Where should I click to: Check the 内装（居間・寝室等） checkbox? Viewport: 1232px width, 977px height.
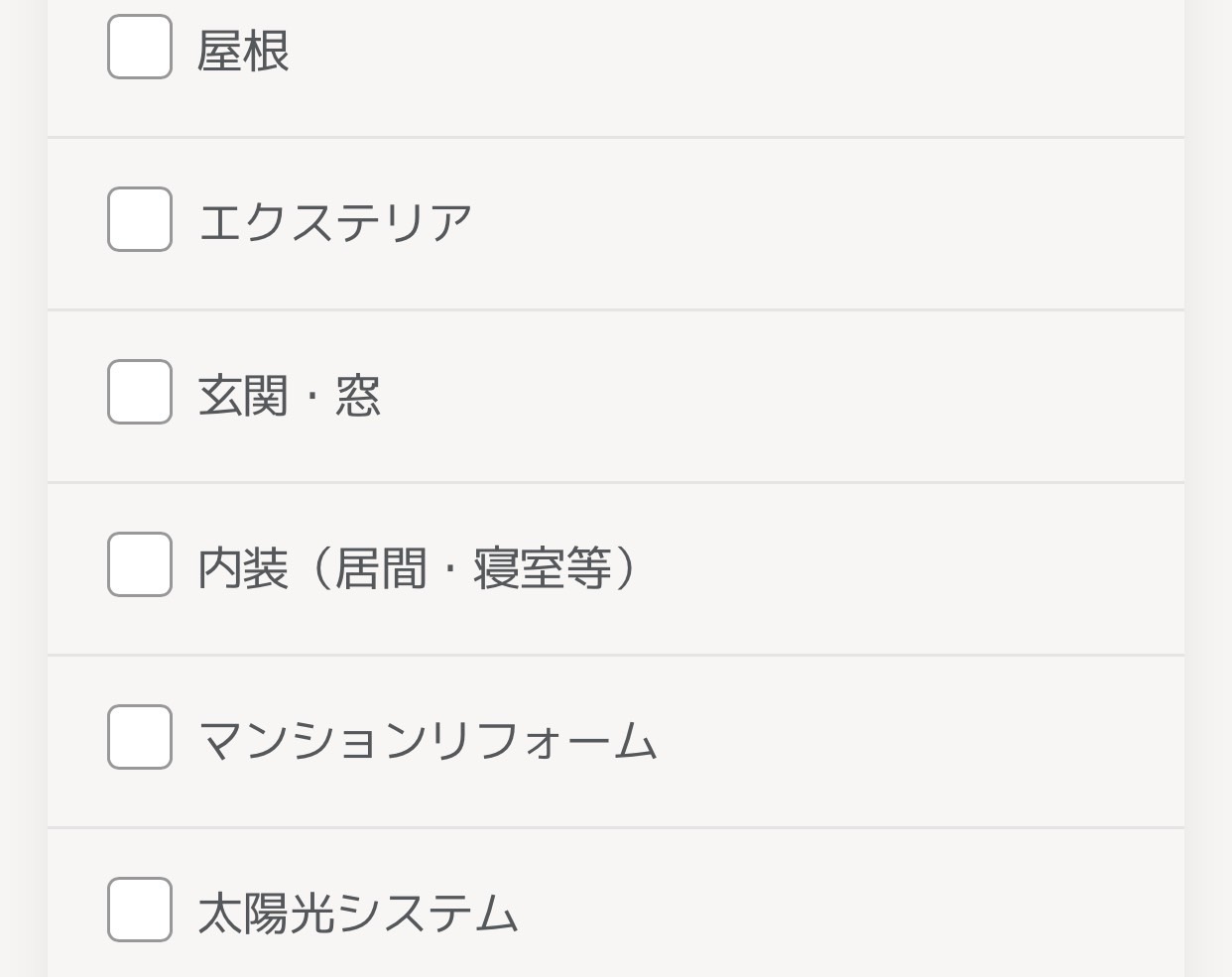point(139,564)
